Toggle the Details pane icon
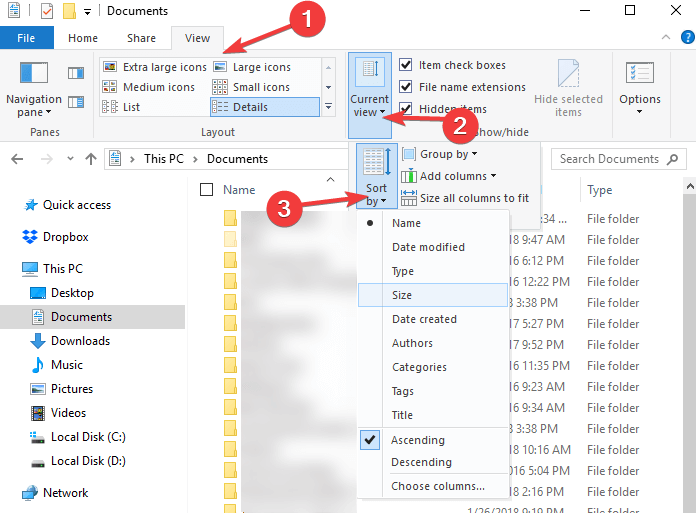Viewport: 696px width, 513px height. 76,103
